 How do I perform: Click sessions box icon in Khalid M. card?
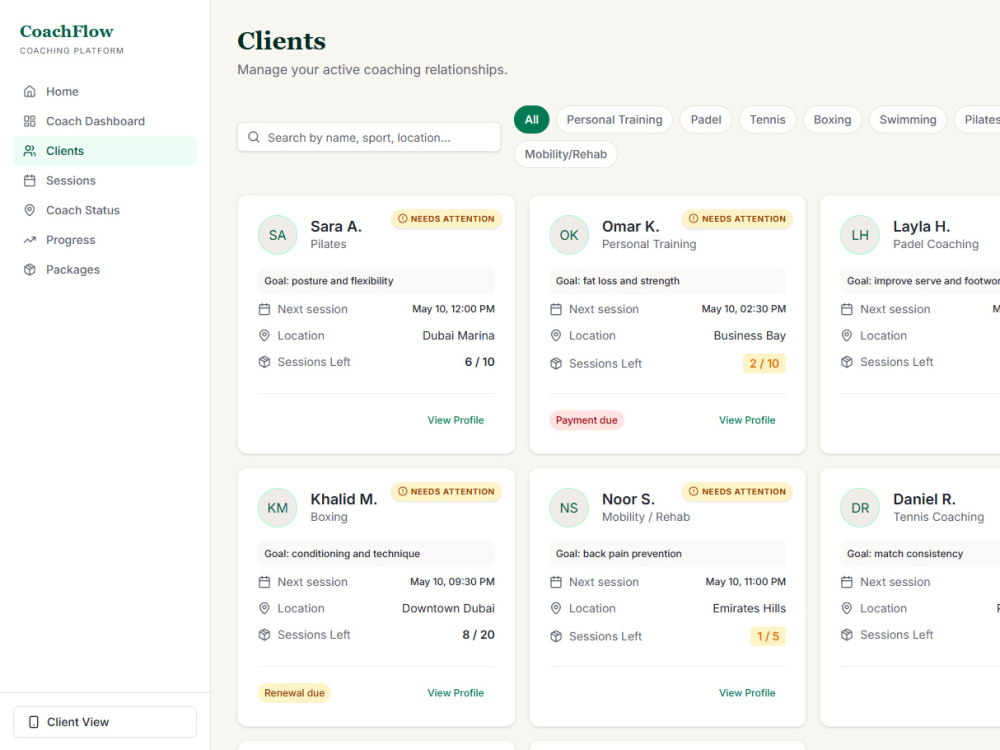coord(264,635)
